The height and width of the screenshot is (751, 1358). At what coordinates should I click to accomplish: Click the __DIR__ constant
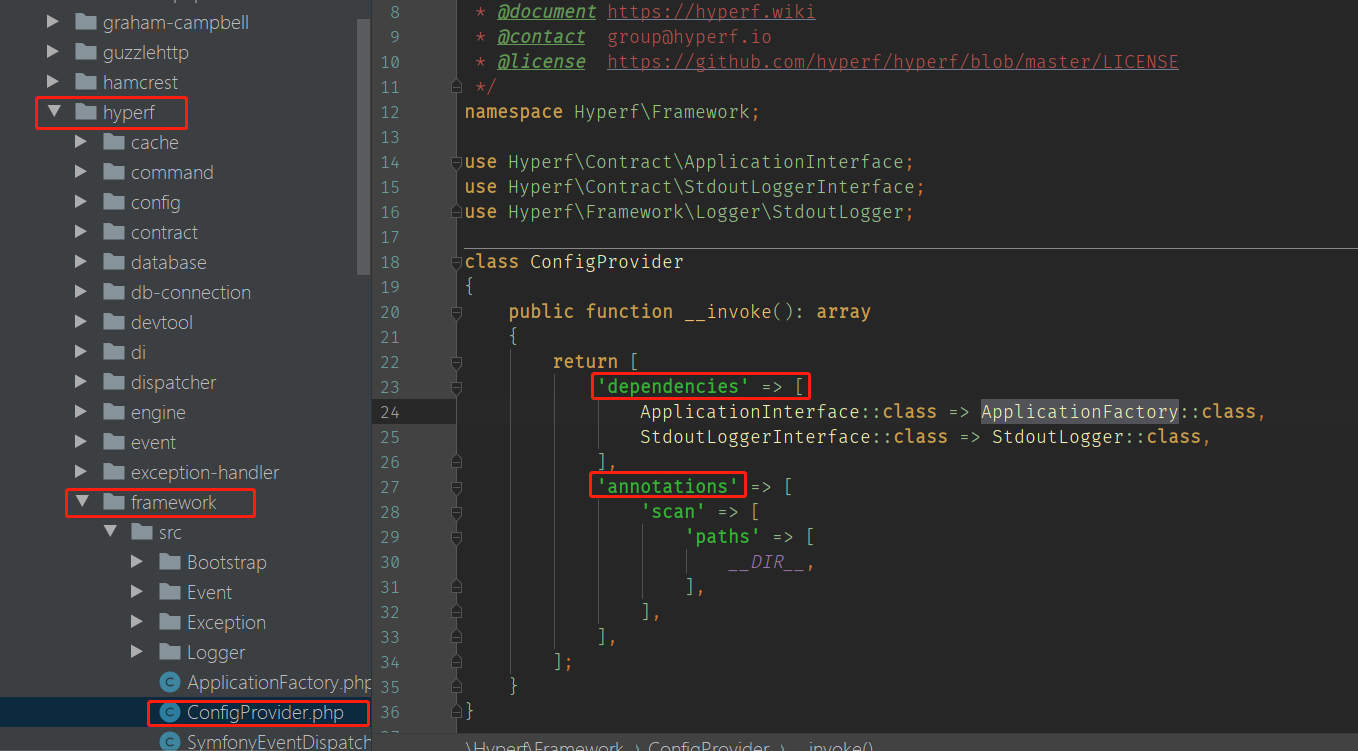pyautogui.click(x=766, y=562)
